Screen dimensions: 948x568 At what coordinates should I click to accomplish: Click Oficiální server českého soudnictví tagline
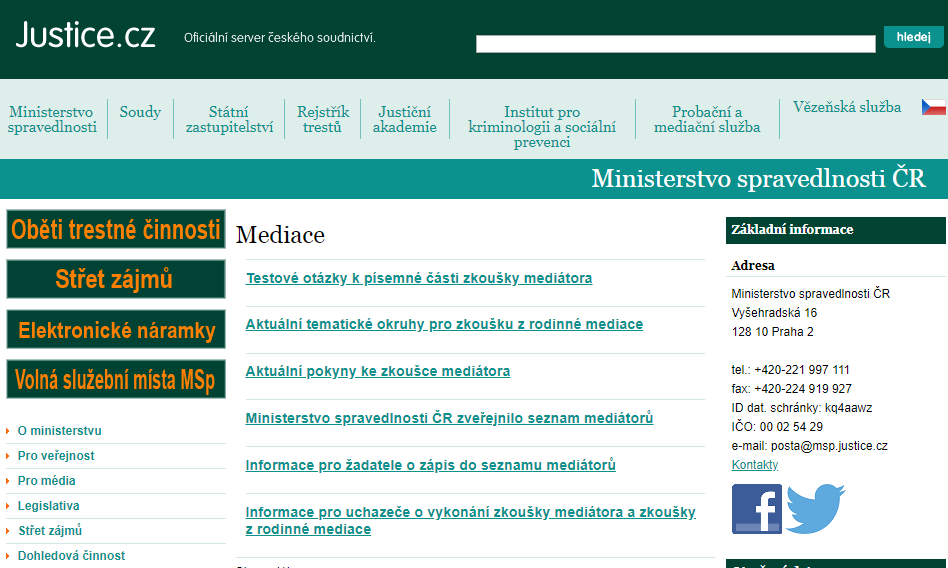pos(280,38)
